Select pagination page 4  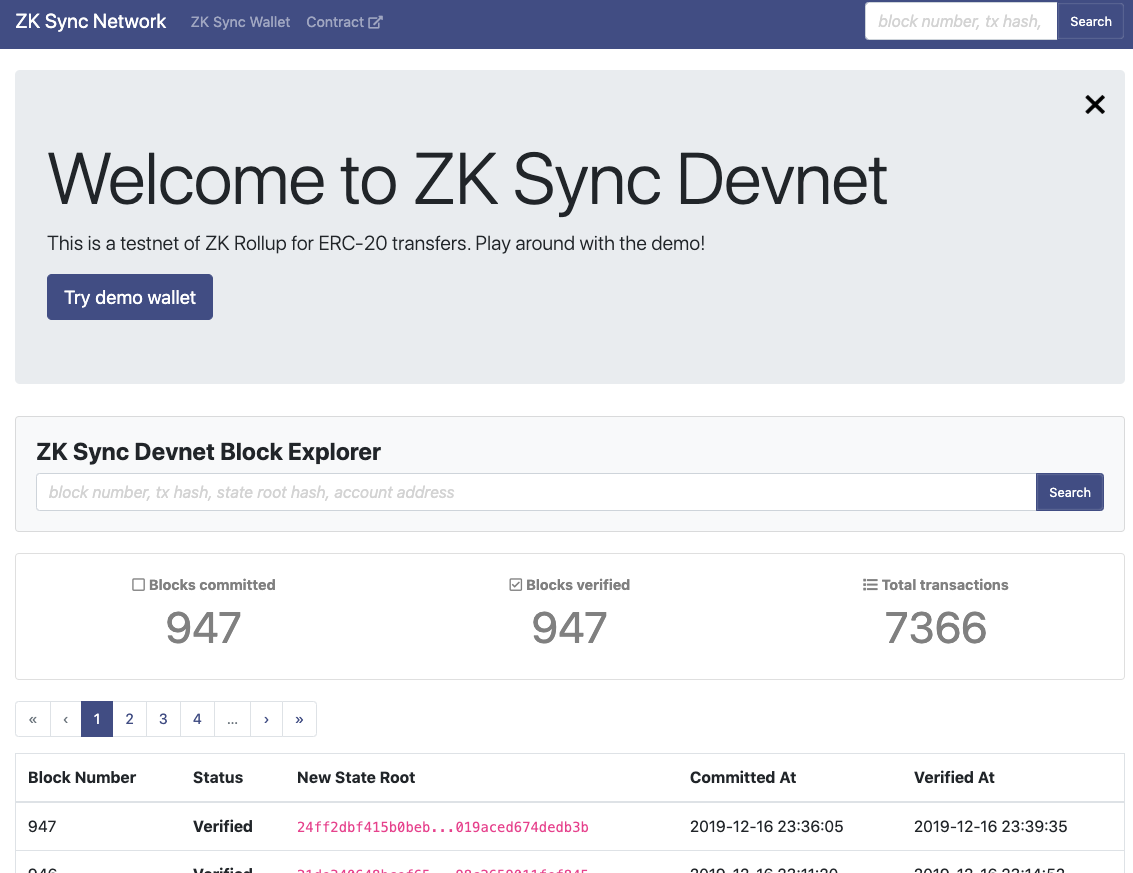(197, 719)
